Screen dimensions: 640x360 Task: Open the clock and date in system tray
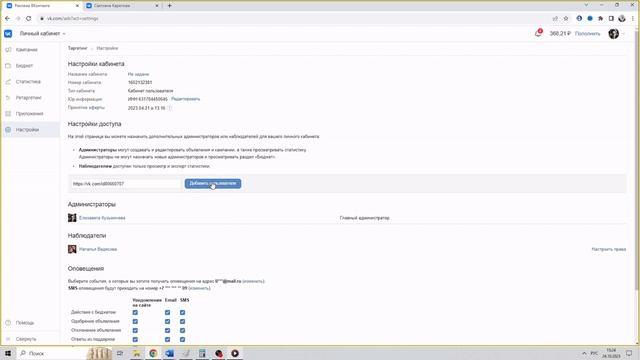pyautogui.click(x=611, y=353)
